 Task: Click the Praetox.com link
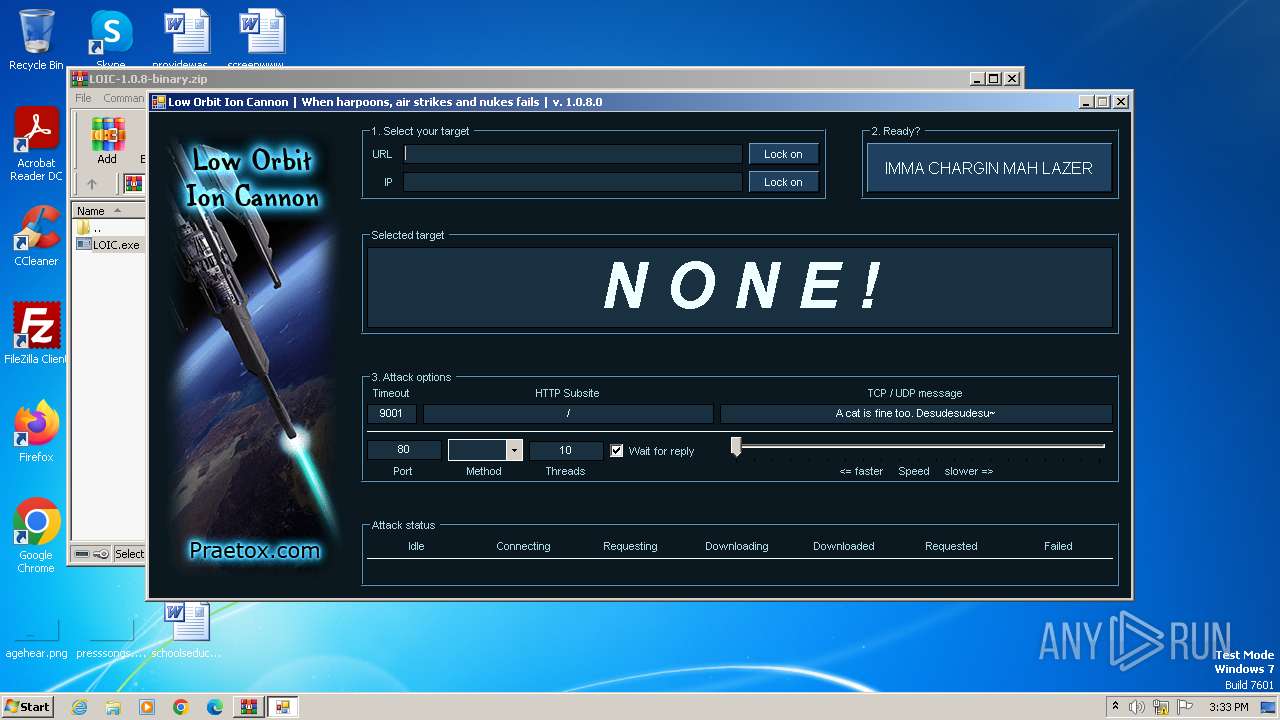pyautogui.click(x=254, y=550)
